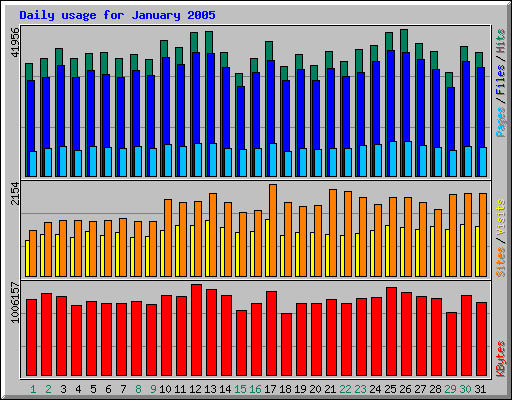Image resolution: width=512 pixels, height=400 pixels.
Task: Click day label 31 on the x-axis
Action: 480,389
